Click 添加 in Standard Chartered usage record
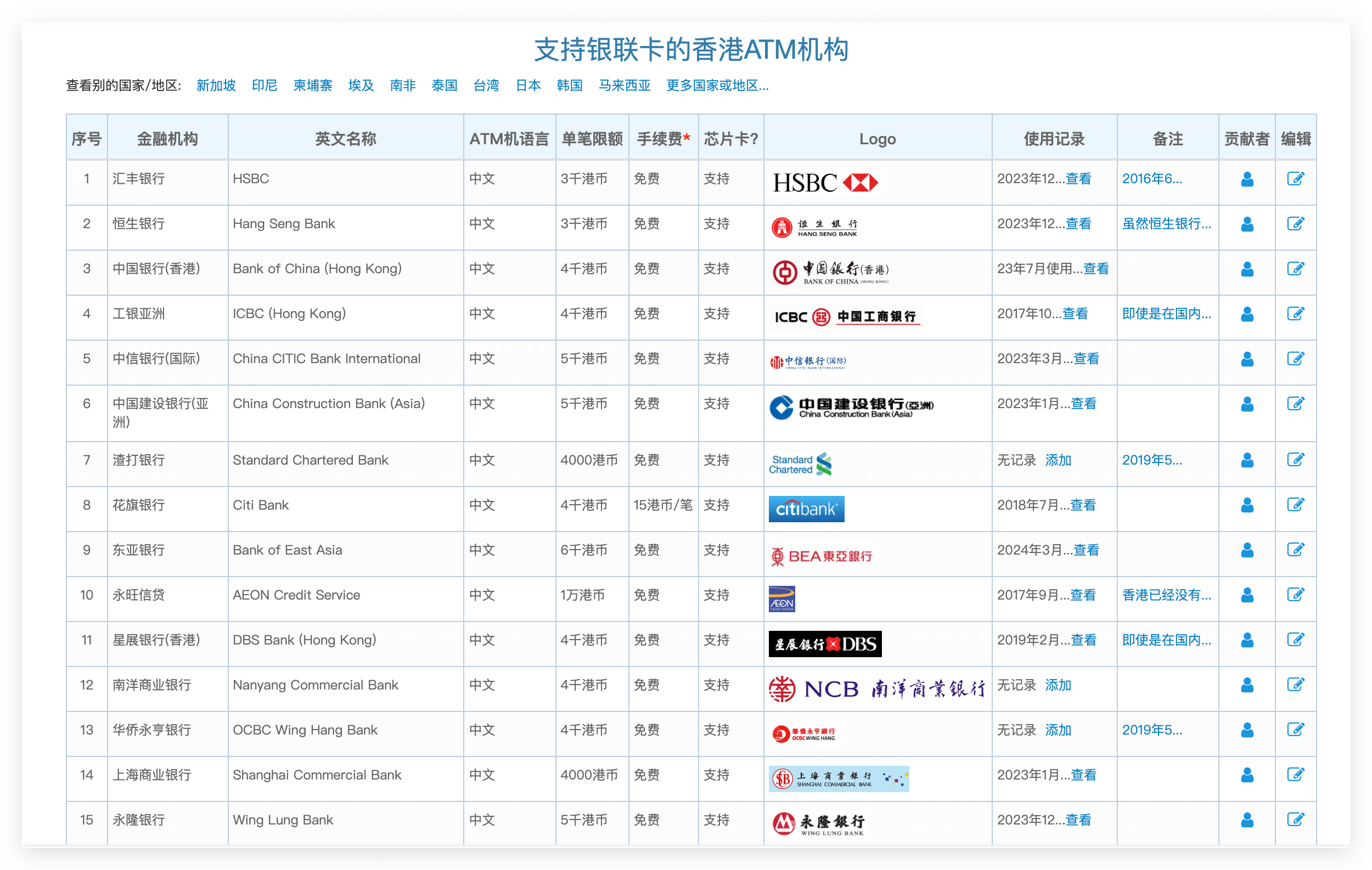 point(1058,460)
